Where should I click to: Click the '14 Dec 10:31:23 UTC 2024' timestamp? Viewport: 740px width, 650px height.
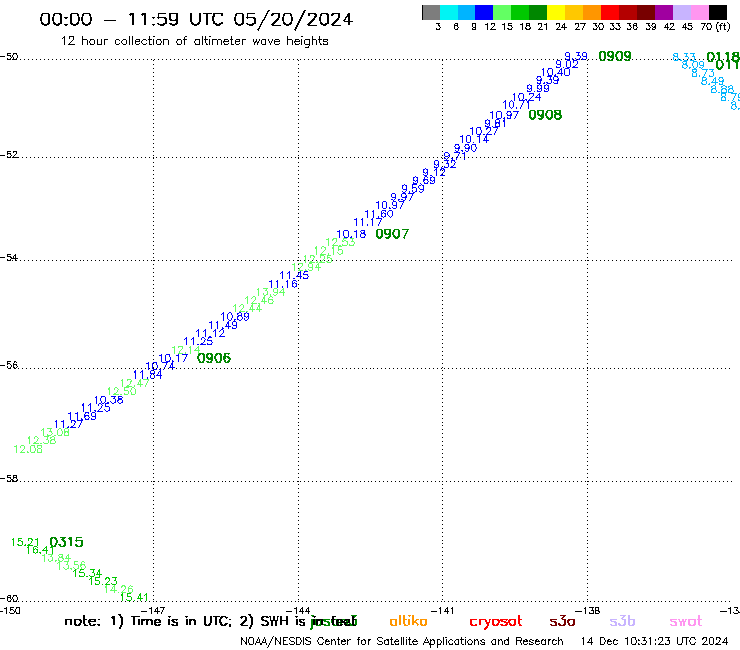(655, 641)
